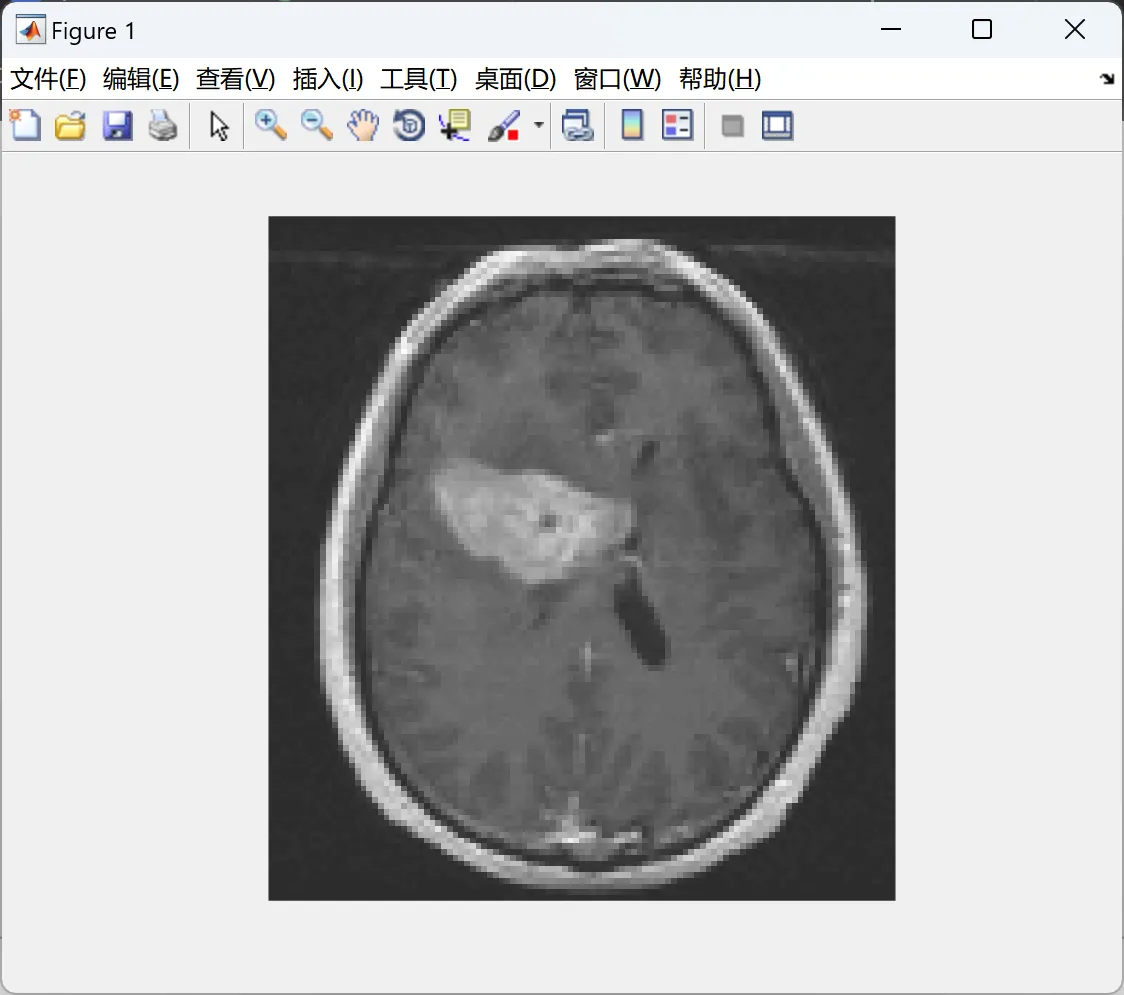This screenshot has width=1124, height=995.
Task: Insert a legend using the toolbar icon
Action: [677, 125]
